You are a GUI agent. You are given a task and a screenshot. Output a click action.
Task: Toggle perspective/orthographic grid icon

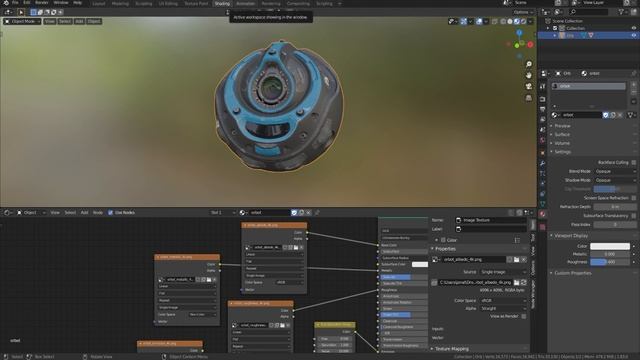pos(529,98)
